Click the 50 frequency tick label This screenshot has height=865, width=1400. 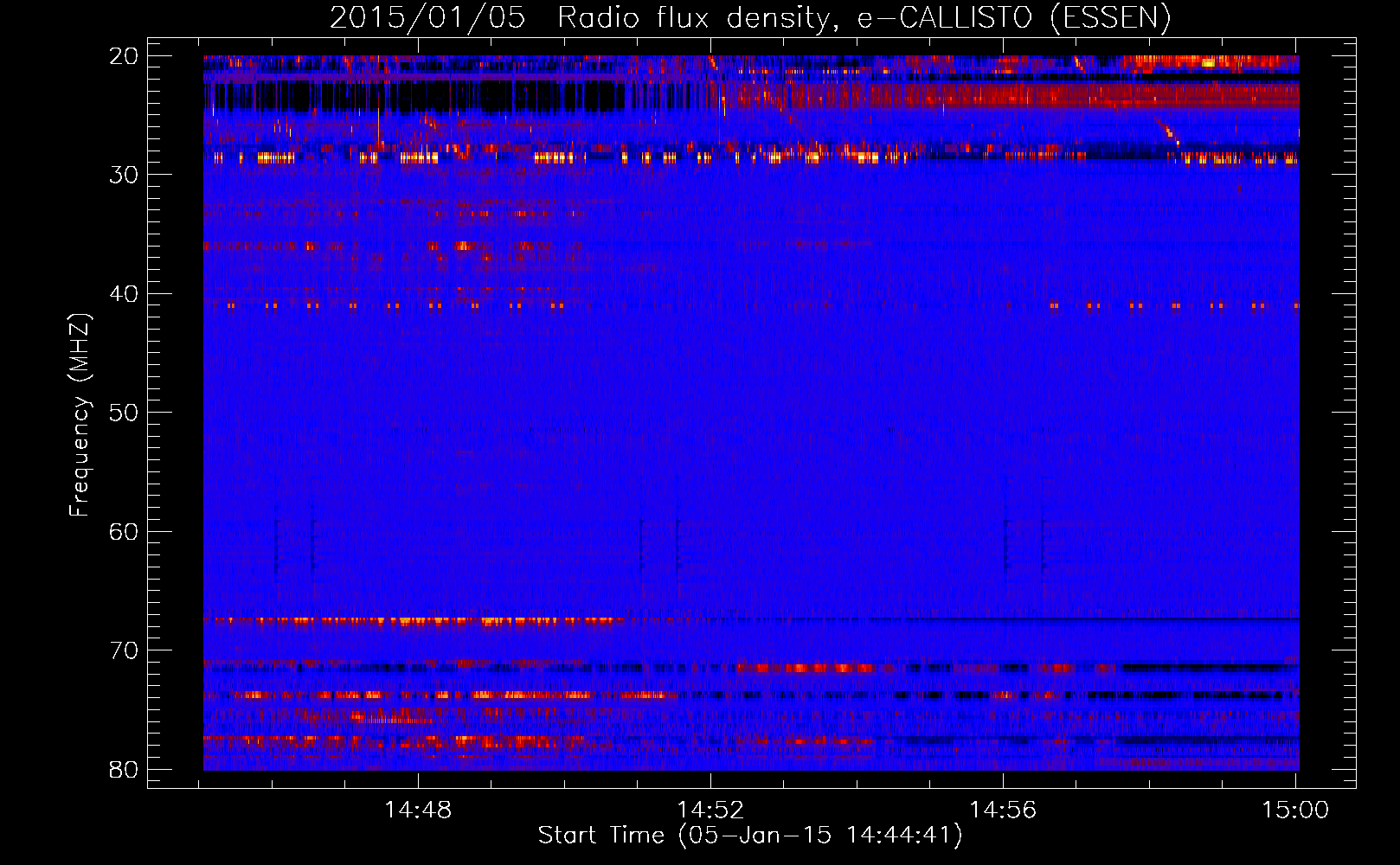pyautogui.click(x=124, y=413)
